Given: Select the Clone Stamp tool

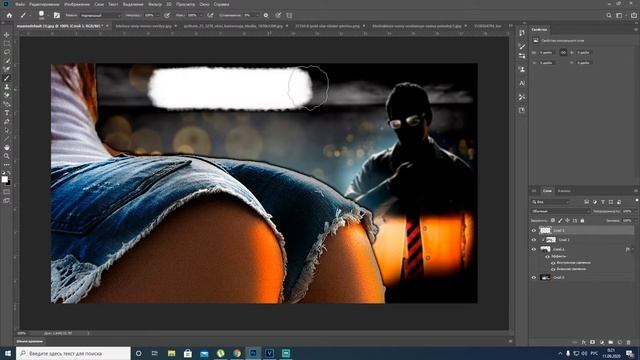Looking at the screenshot, I should [x=7, y=87].
